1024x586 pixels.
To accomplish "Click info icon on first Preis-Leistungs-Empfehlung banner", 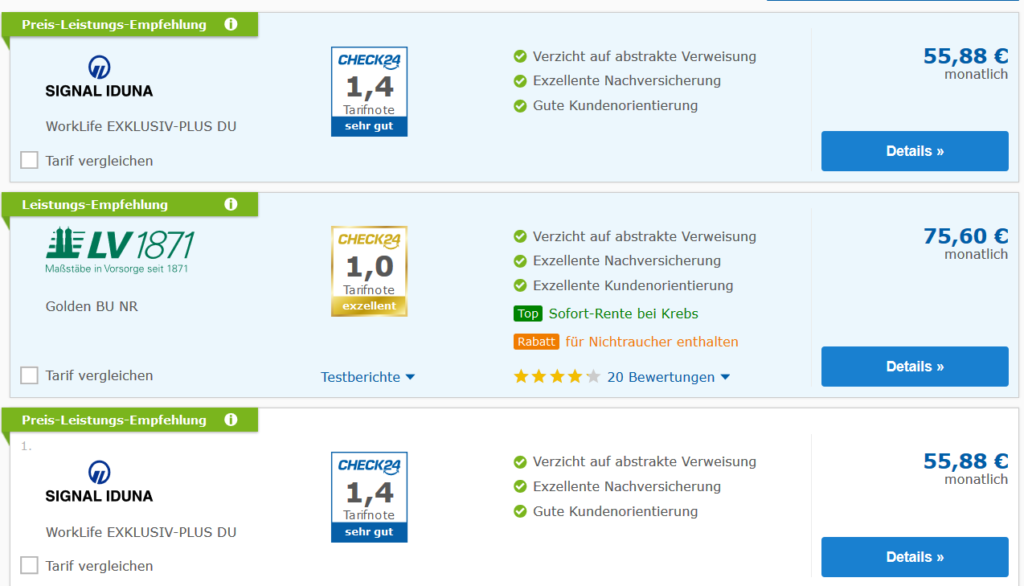I will [231, 24].
